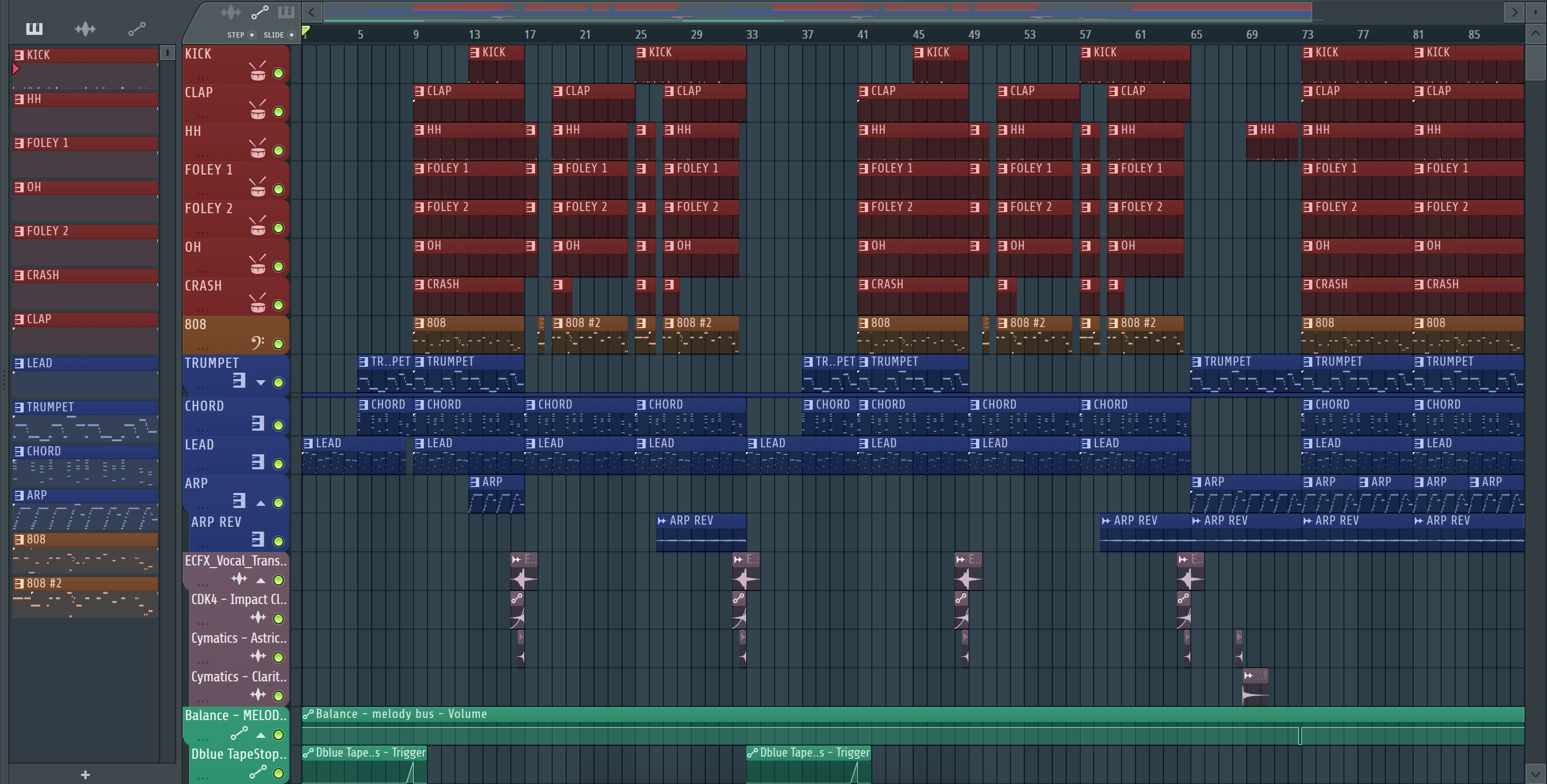Click the drum icon on FOLEY 2 track
This screenshot has height=784, width=1547.
pos(258,226)
